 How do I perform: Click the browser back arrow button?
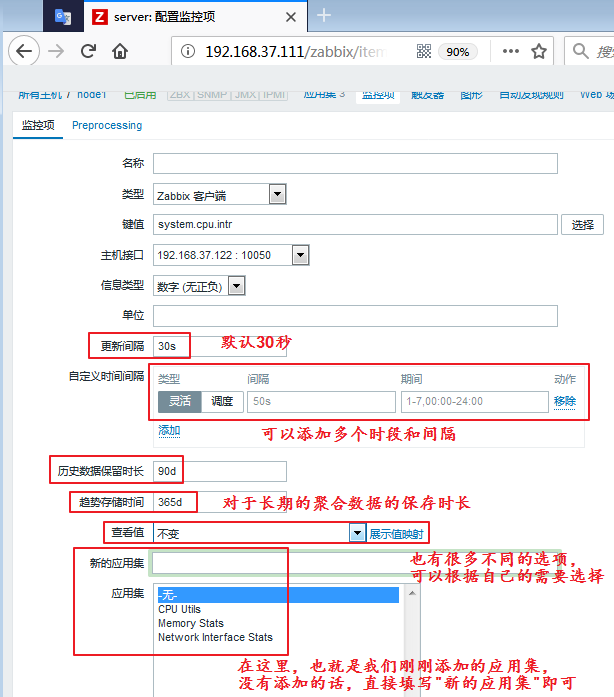pos(26,52)
